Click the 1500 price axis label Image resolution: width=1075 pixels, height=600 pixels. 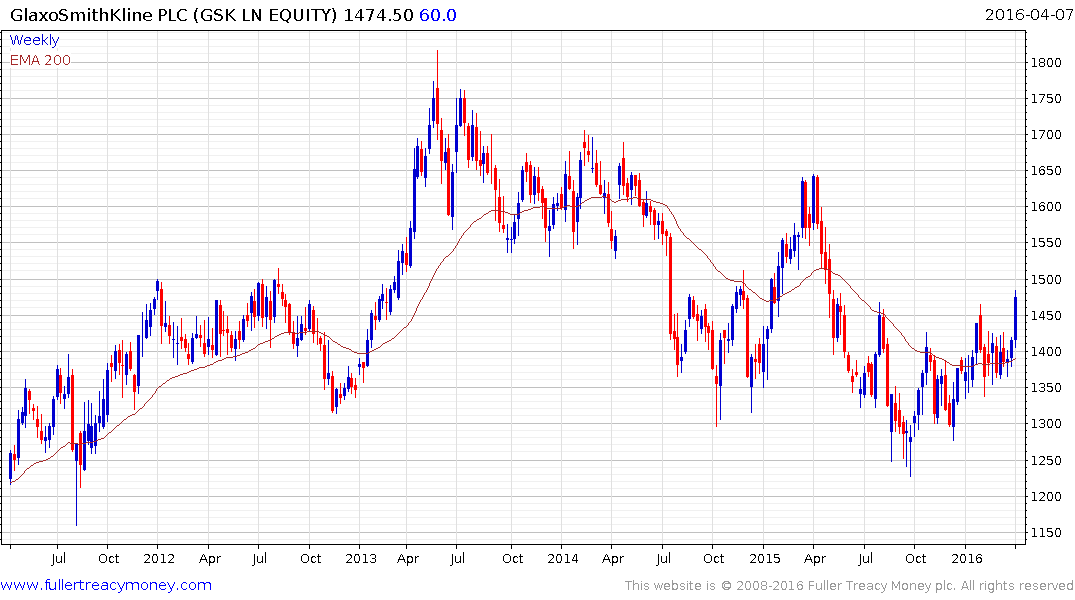[1046, 280]
